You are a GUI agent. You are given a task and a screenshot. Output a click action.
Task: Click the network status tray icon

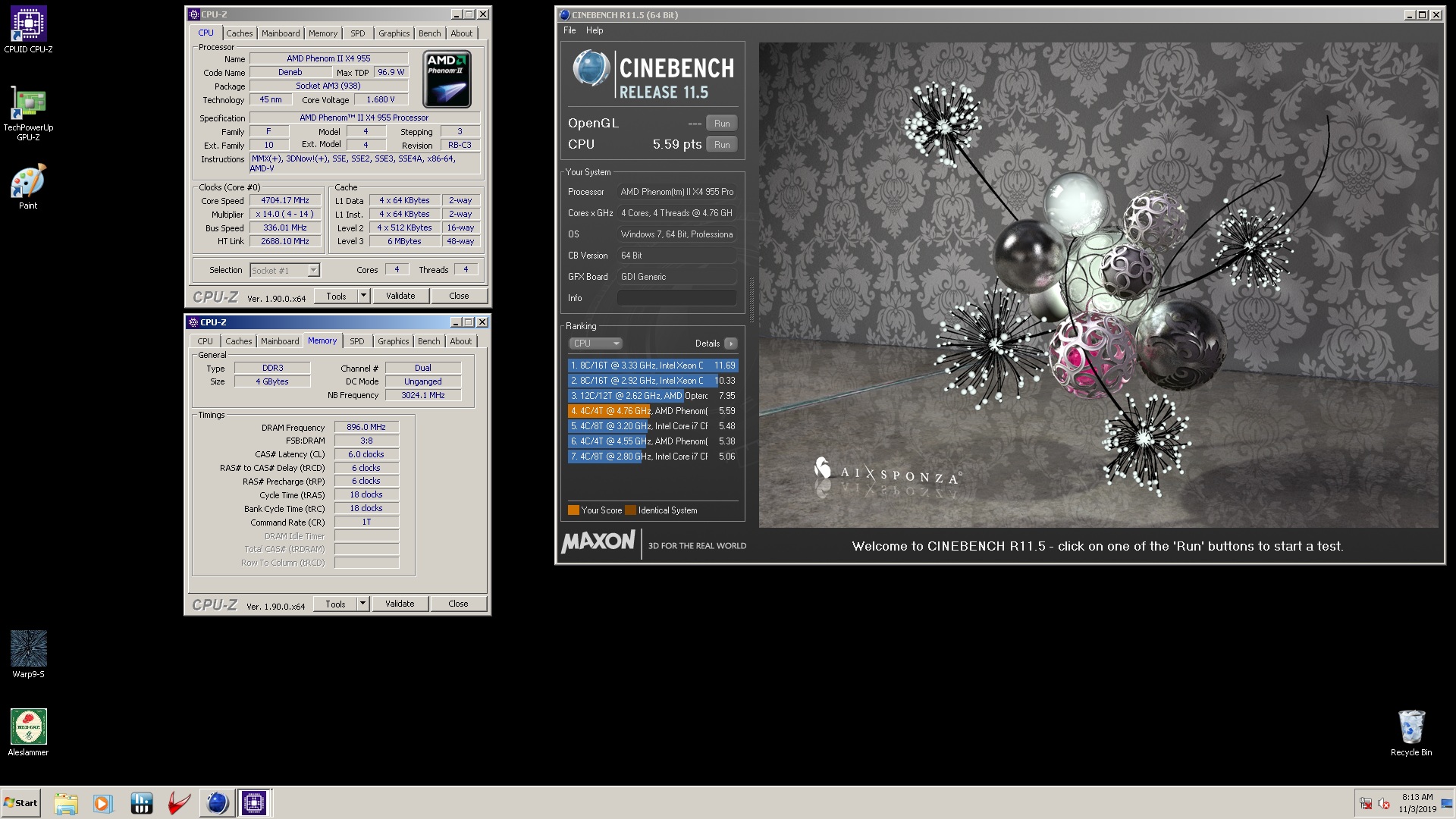click(1366, 804)
